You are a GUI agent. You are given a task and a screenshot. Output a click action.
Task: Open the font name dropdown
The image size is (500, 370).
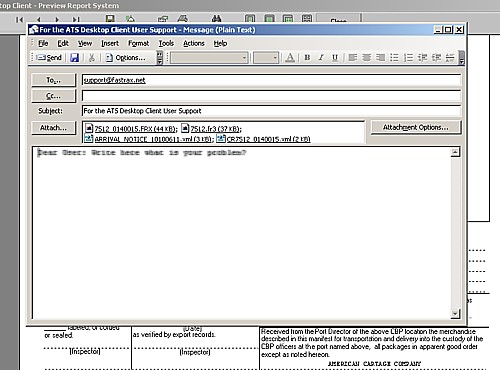[244, 58]
